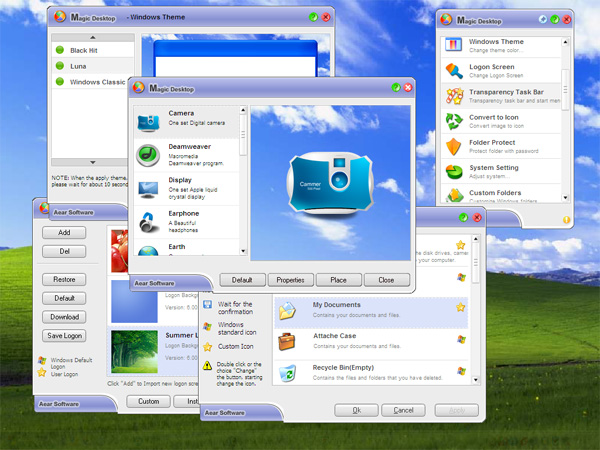Open the Windows Theme menu entry
Screen dimensions: 600x450
[x=501, y=45]
